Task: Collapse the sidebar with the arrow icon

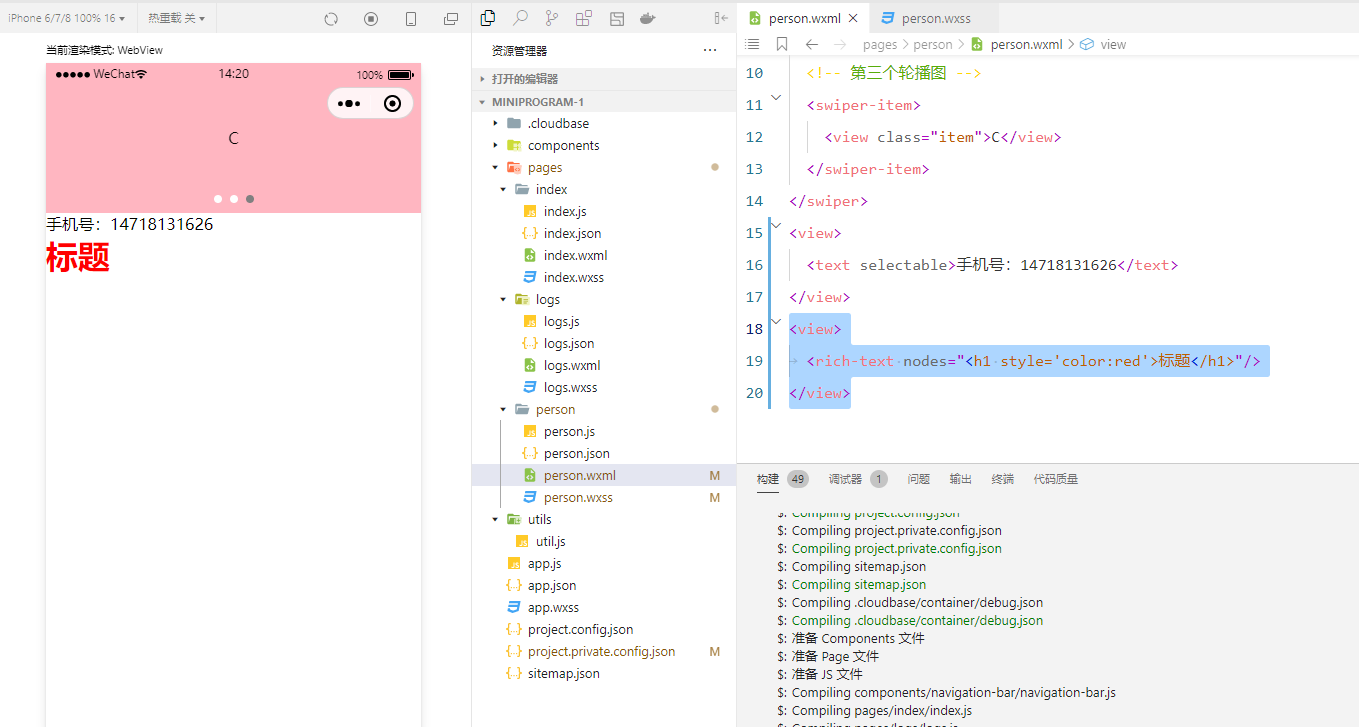Action: tap(721, 18)
